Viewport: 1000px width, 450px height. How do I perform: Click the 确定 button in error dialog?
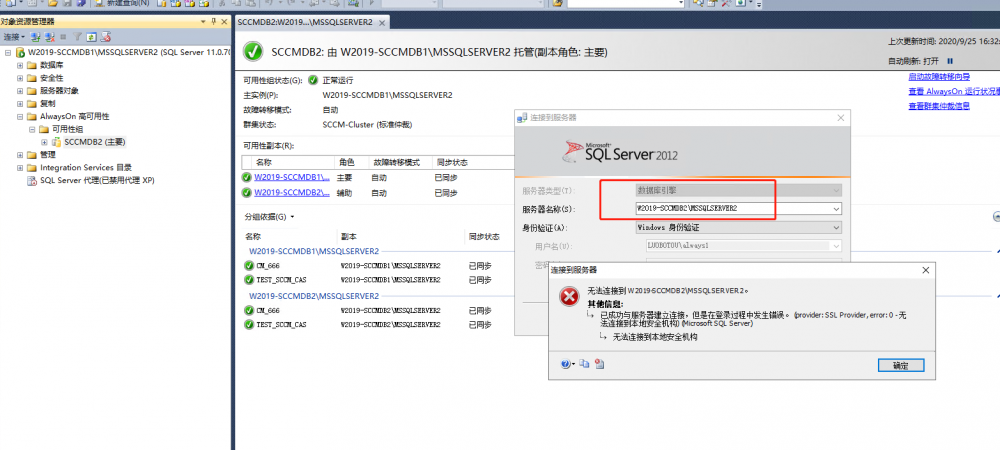[x=901, y=366]
